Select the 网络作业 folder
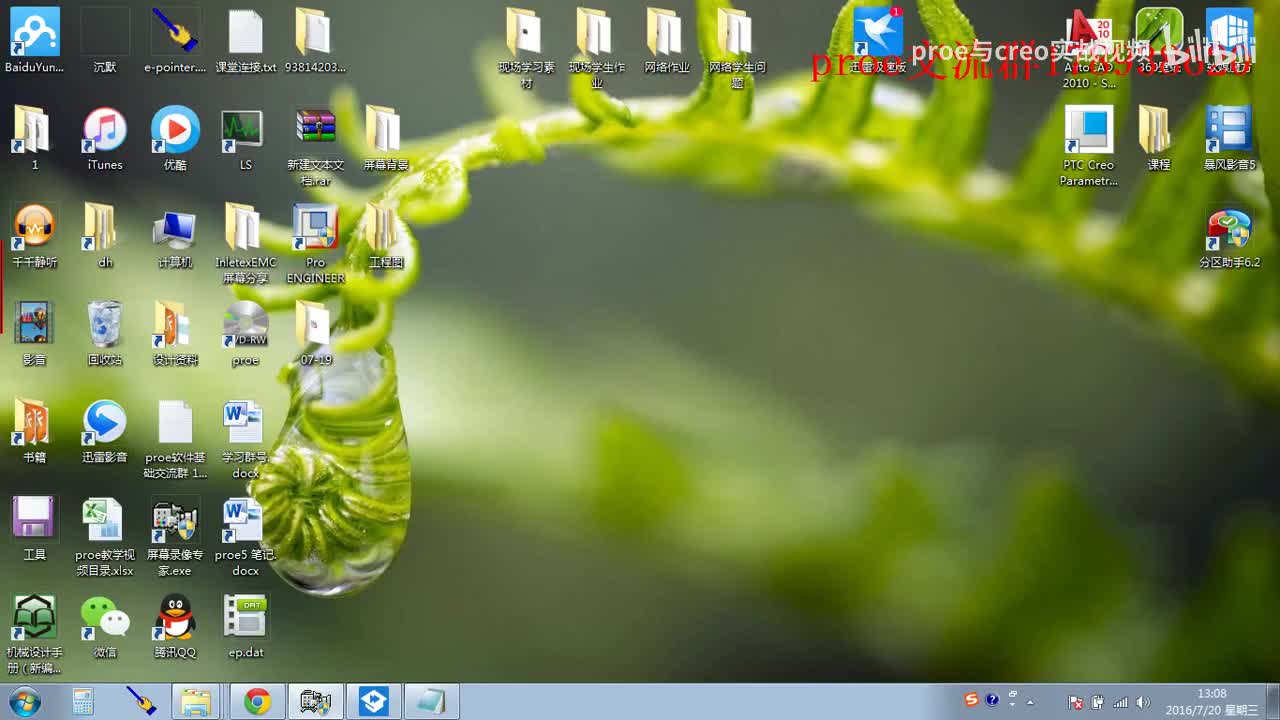 (667, 40)
